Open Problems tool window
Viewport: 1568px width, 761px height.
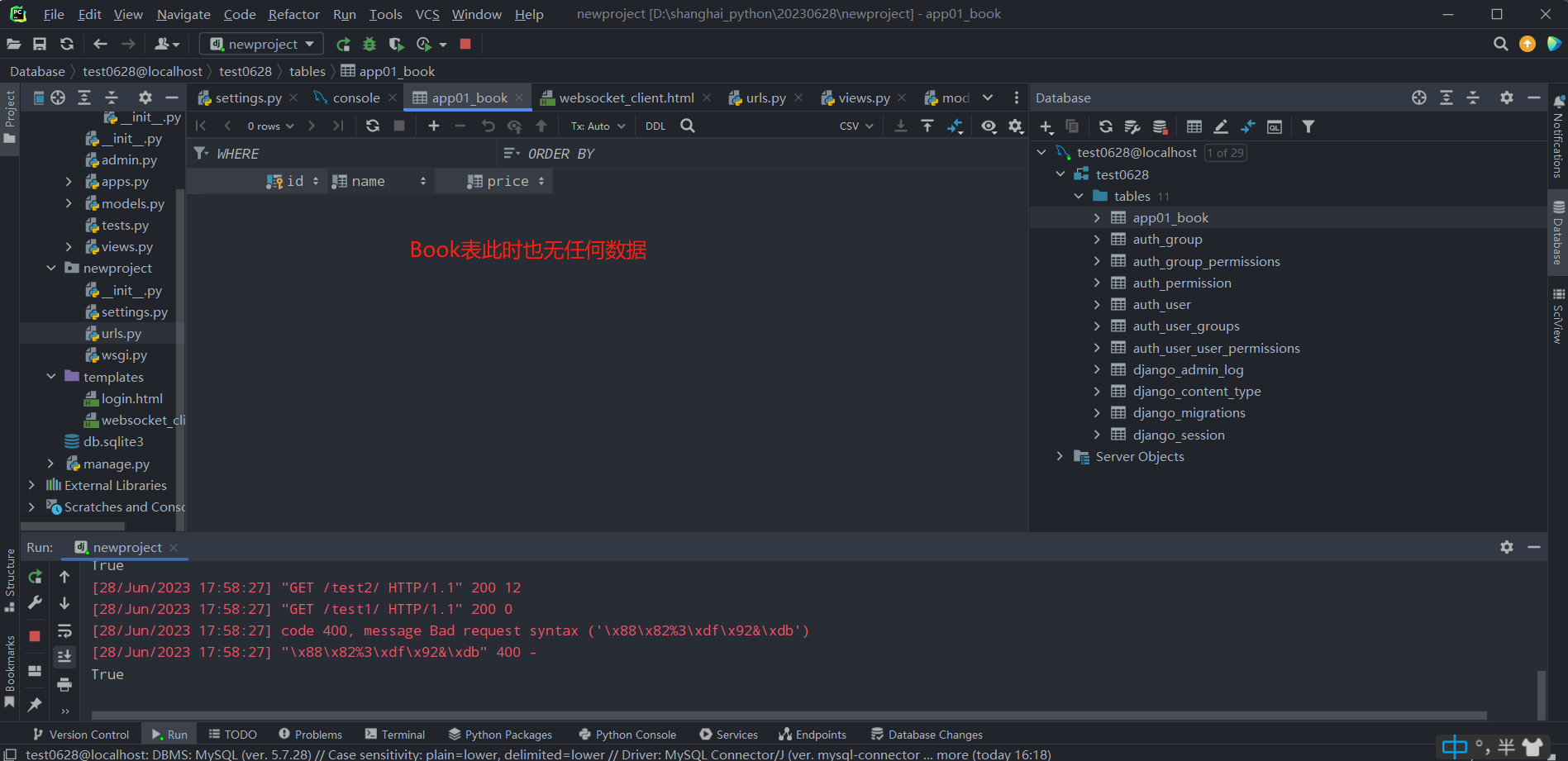pos(310,735)
